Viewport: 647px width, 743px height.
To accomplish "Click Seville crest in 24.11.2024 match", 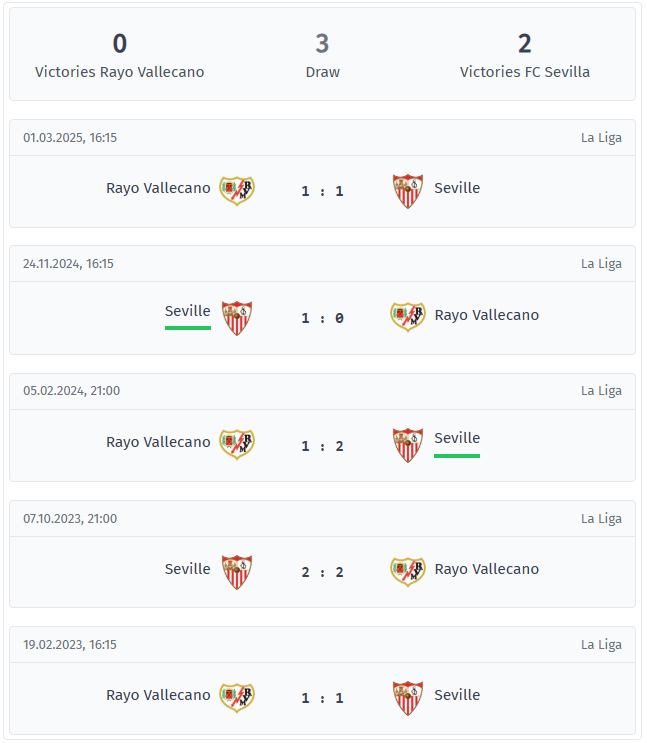I will [237, 317].
